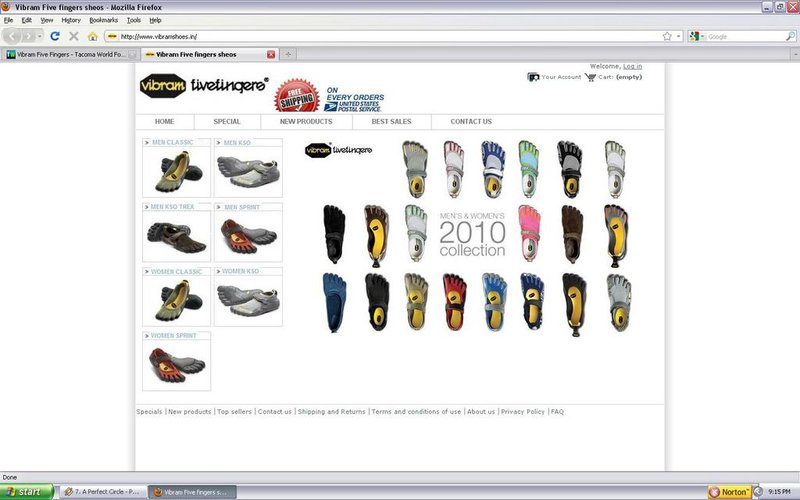Open the Privacy Policy footer link
The image size is (800, 500).
point(522,411)
